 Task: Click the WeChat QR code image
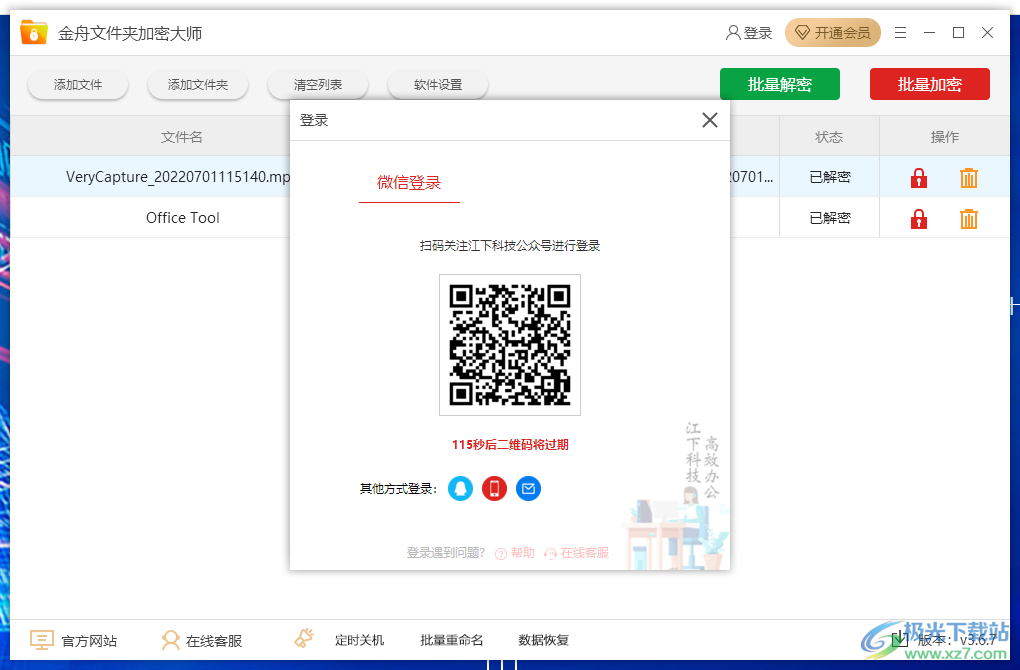coord(509,345)
